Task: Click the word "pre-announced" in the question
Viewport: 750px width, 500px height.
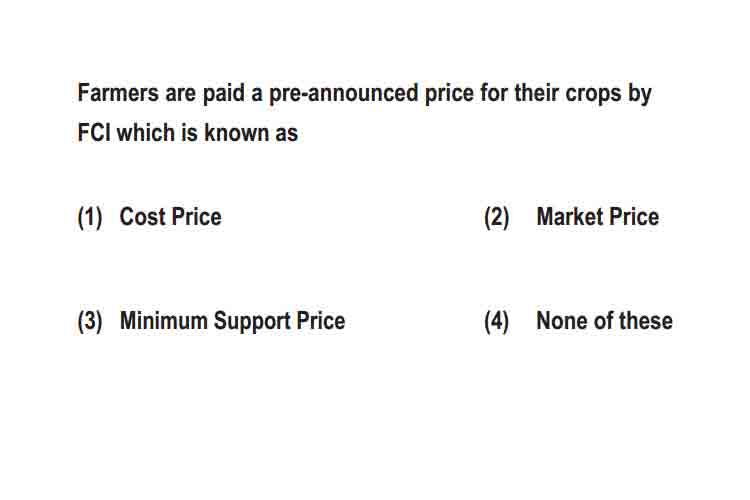Action: click(x=343, y=94)
